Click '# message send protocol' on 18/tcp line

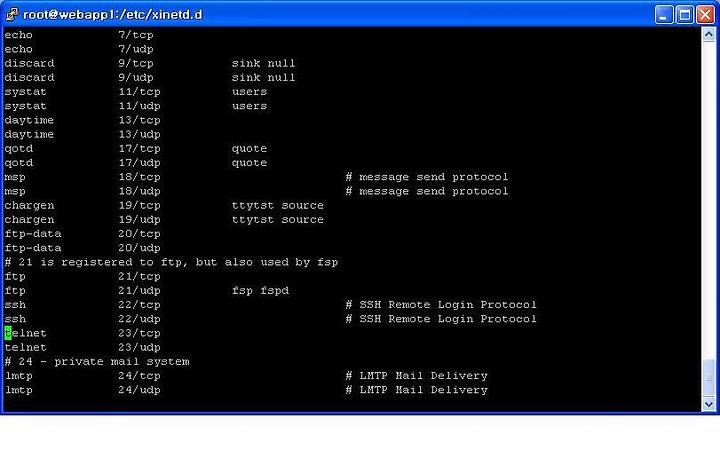point(427,177)
